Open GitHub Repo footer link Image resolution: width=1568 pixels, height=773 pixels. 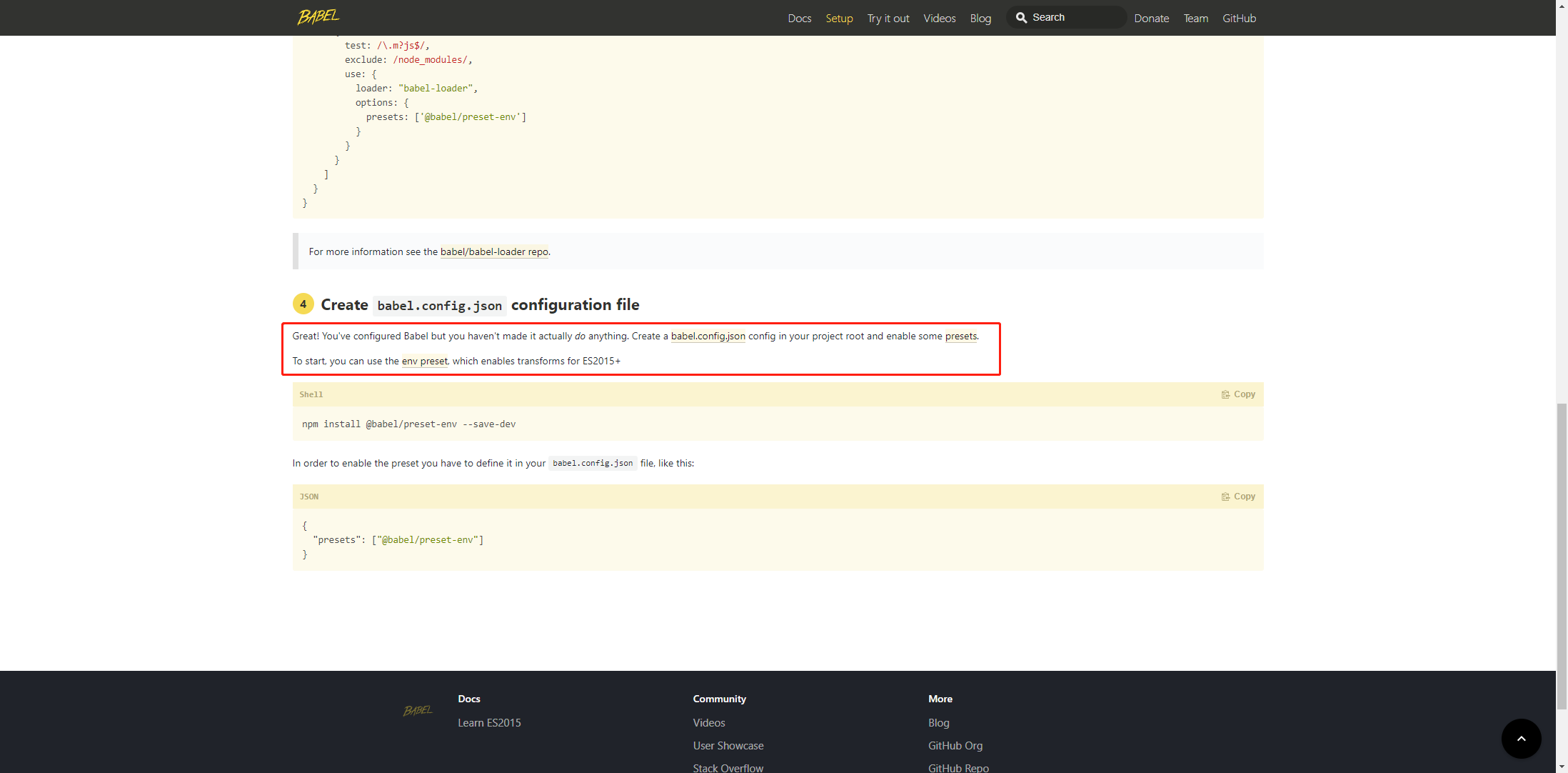pyautogui.click(x=958, y=768)
